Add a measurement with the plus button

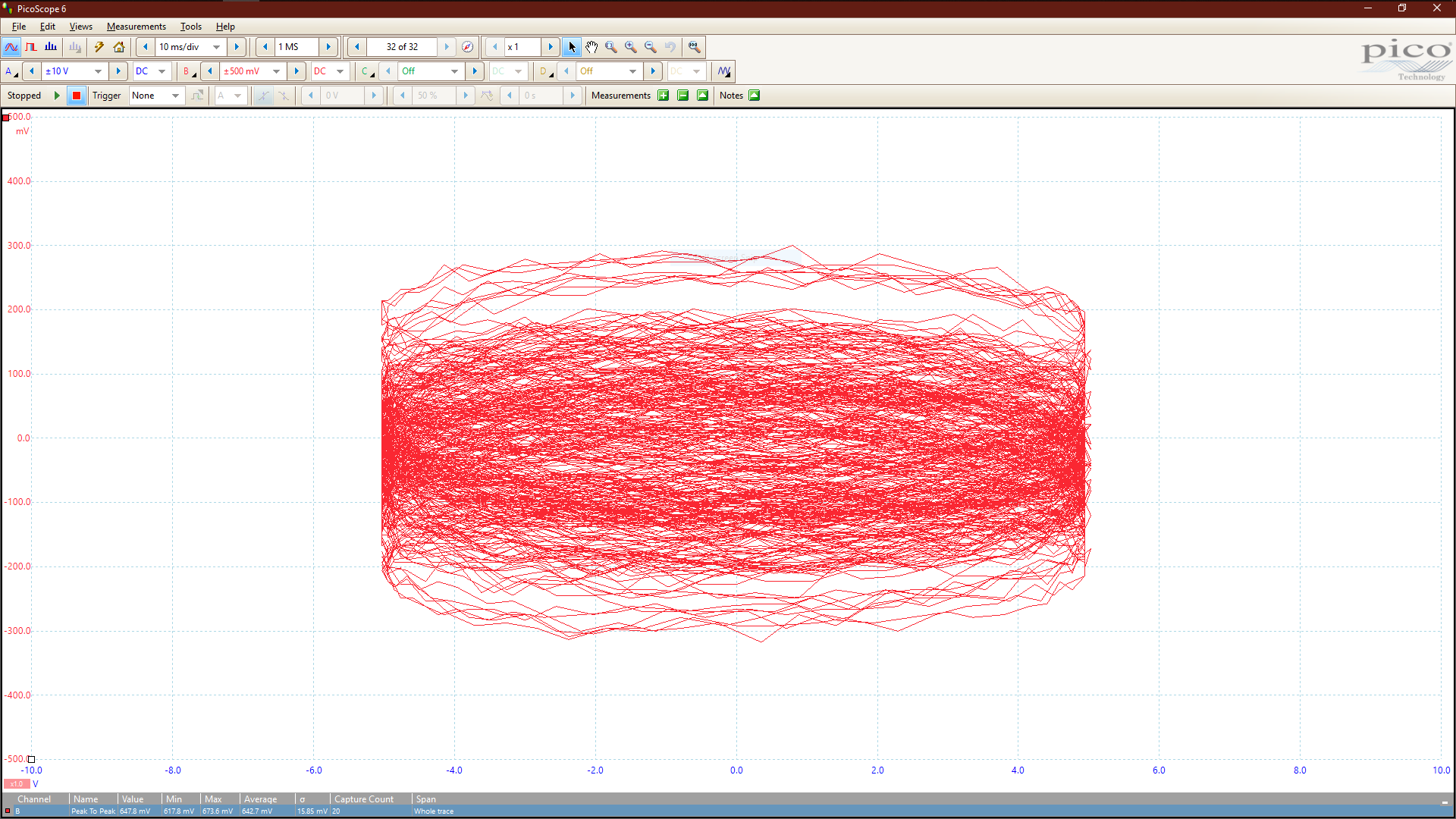[664, 96]
